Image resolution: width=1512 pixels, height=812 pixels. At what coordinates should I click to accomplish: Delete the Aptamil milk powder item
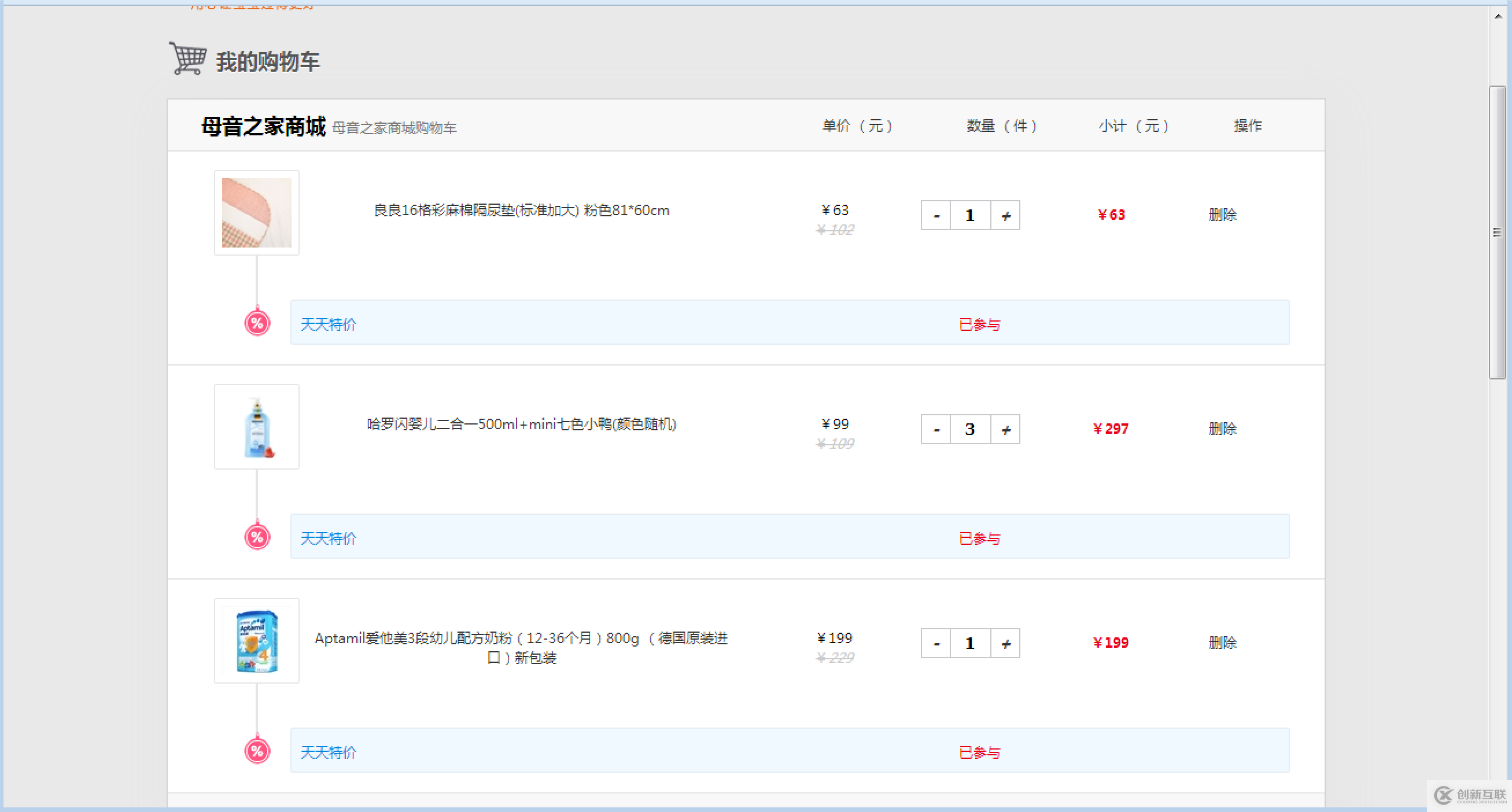(1222, 643)
